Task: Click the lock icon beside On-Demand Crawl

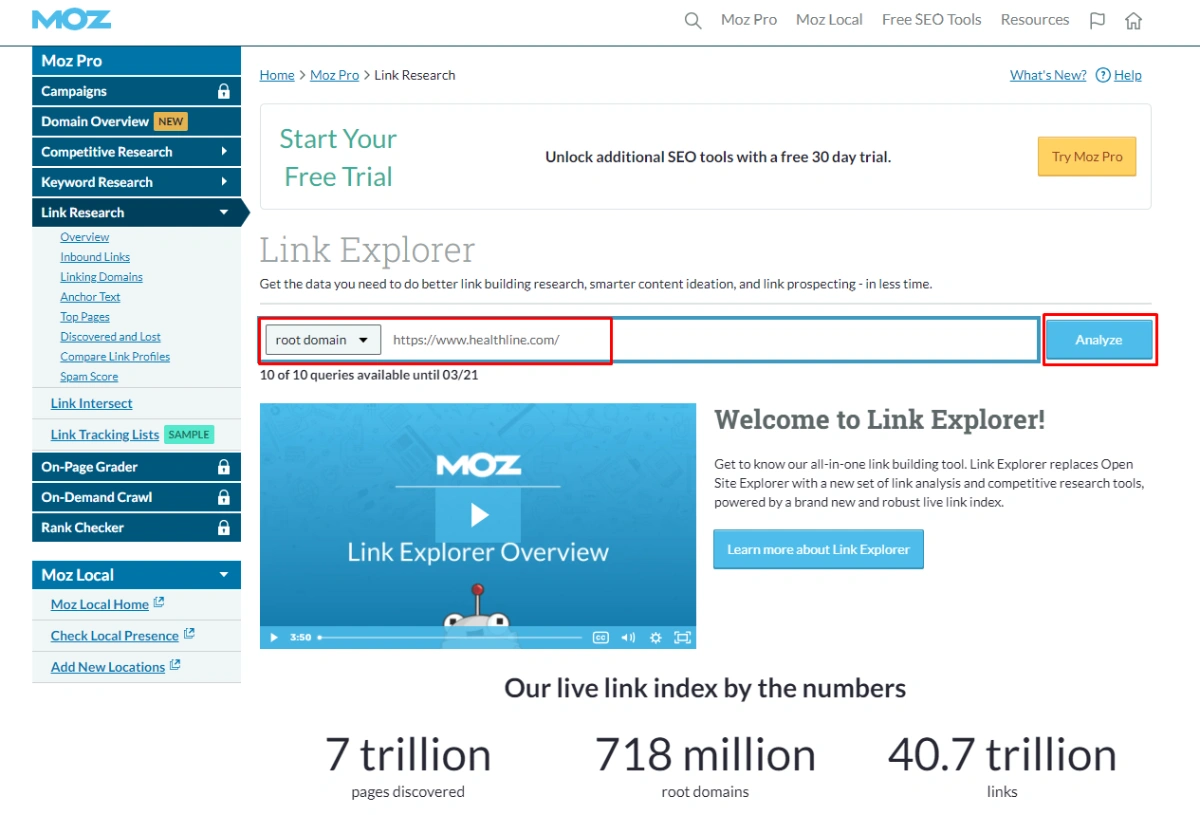Action: tap(224, 497)
